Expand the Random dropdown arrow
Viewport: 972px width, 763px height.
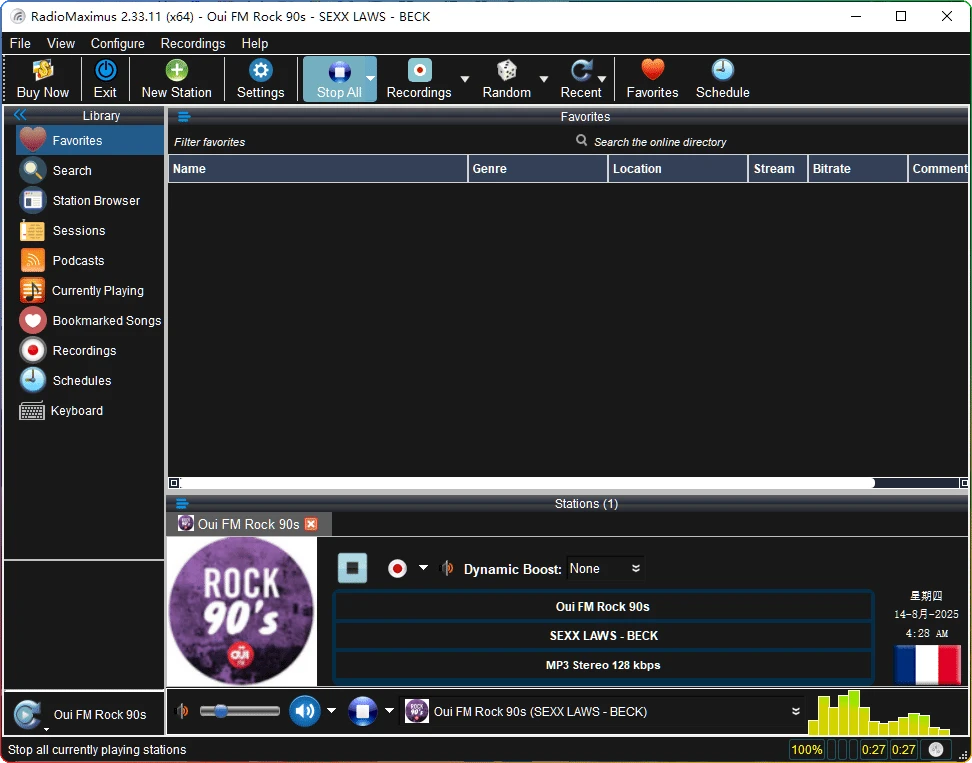[544, 79]
